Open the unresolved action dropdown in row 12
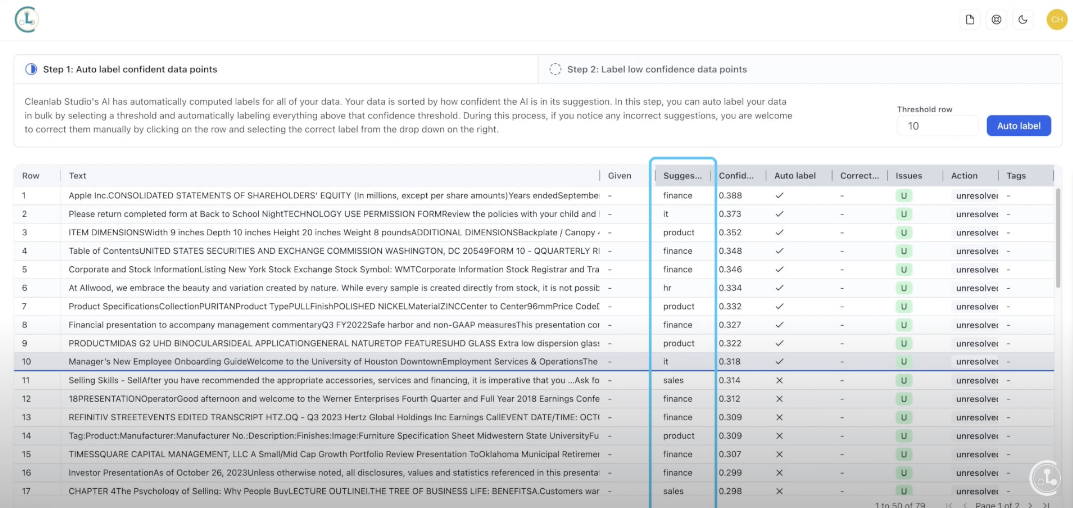The width and height of the screenshot is (1073, 508). click(x=974, y=399)
